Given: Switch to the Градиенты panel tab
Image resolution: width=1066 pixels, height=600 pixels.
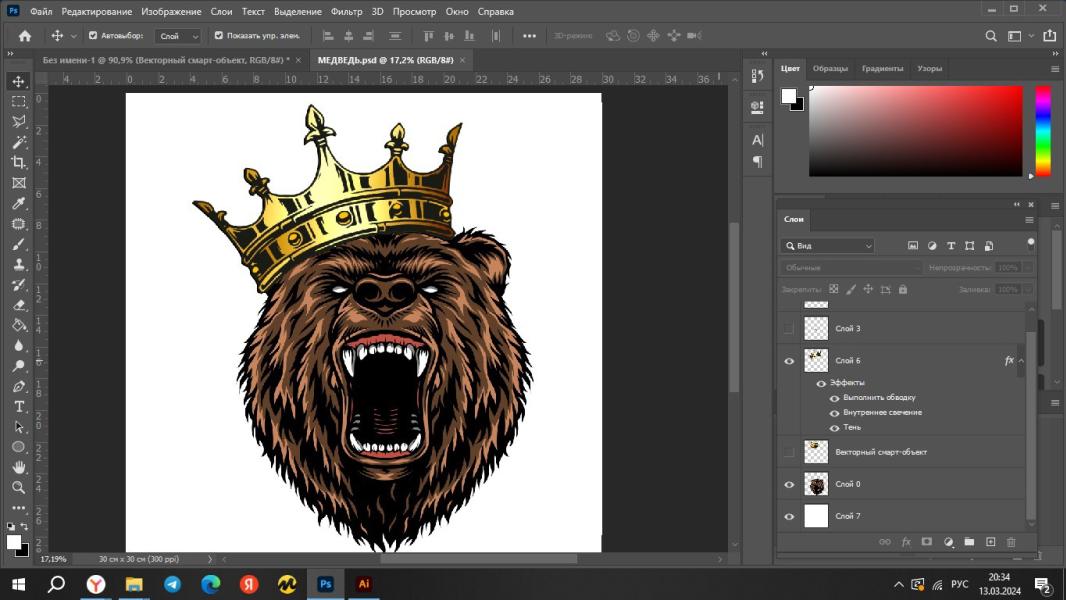Looking at the screenshot, I should 882,69.
